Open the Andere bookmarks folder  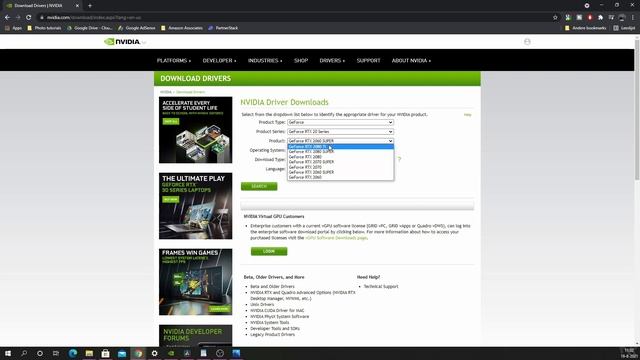585,28
